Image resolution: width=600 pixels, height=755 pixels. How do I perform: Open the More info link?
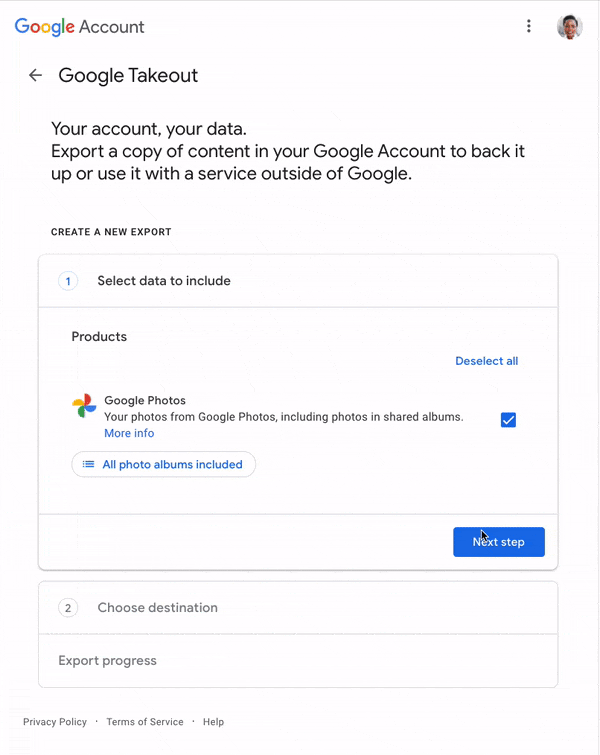[x=129, y=433]
